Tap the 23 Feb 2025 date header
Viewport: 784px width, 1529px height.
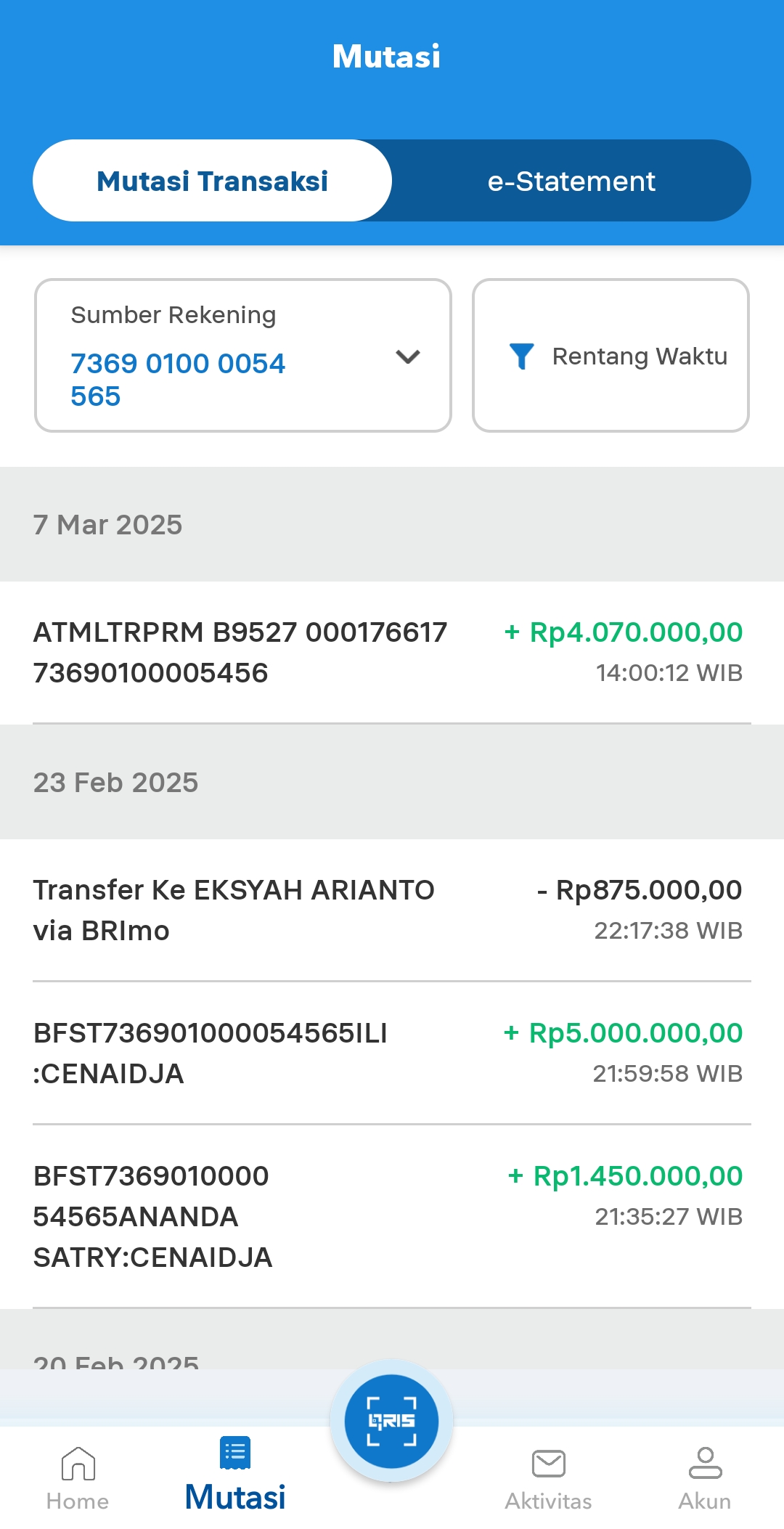click(116, 783)
